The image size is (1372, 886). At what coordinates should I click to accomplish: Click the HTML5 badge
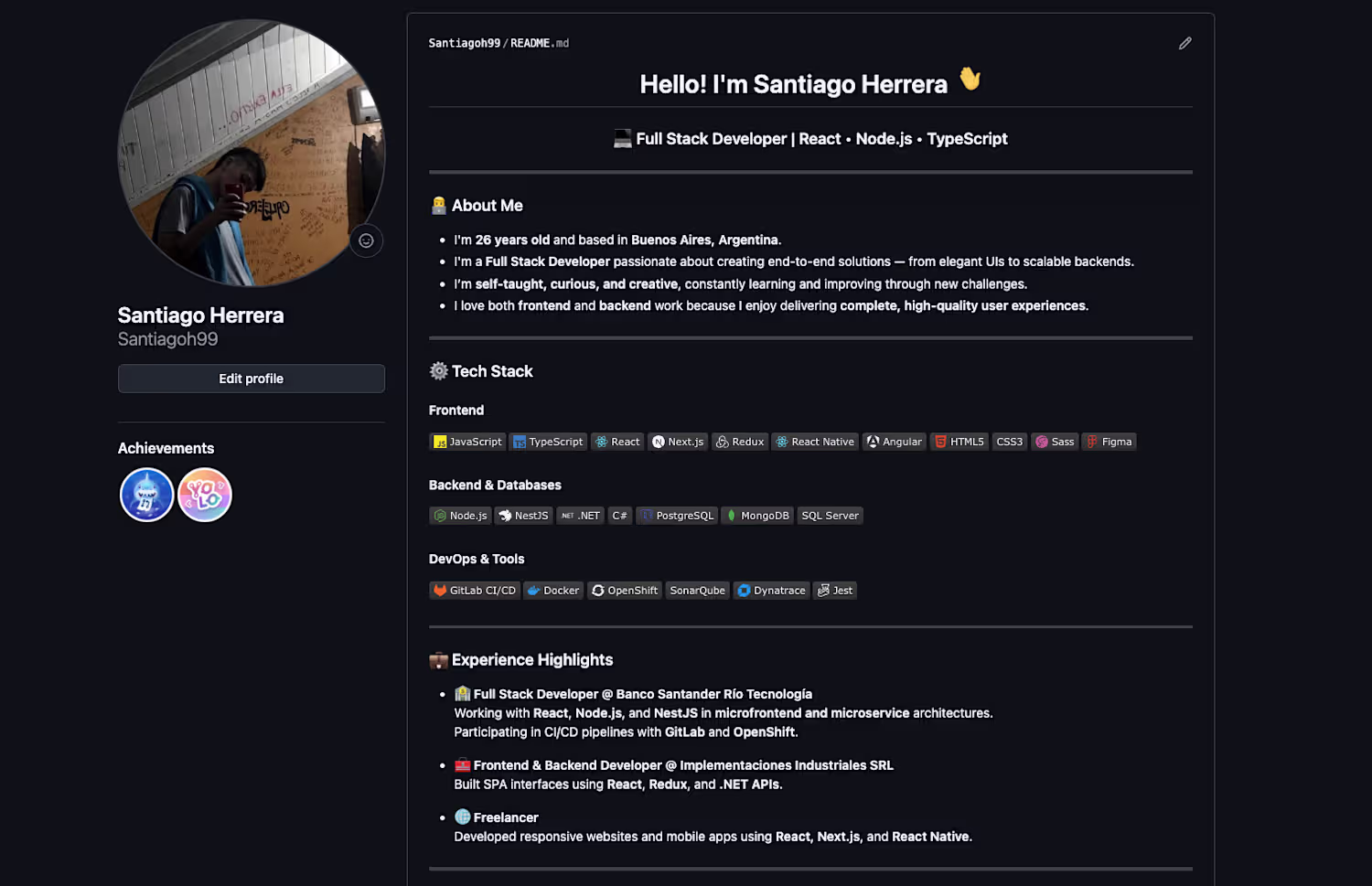pos(959,442)
